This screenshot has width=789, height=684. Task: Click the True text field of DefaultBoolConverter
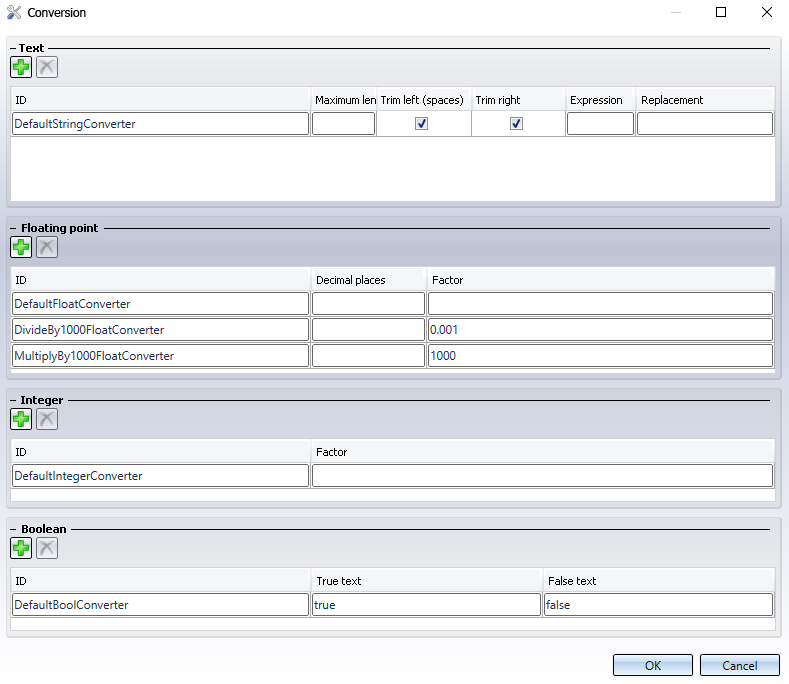pyautogui.click(x=426, y=605)
